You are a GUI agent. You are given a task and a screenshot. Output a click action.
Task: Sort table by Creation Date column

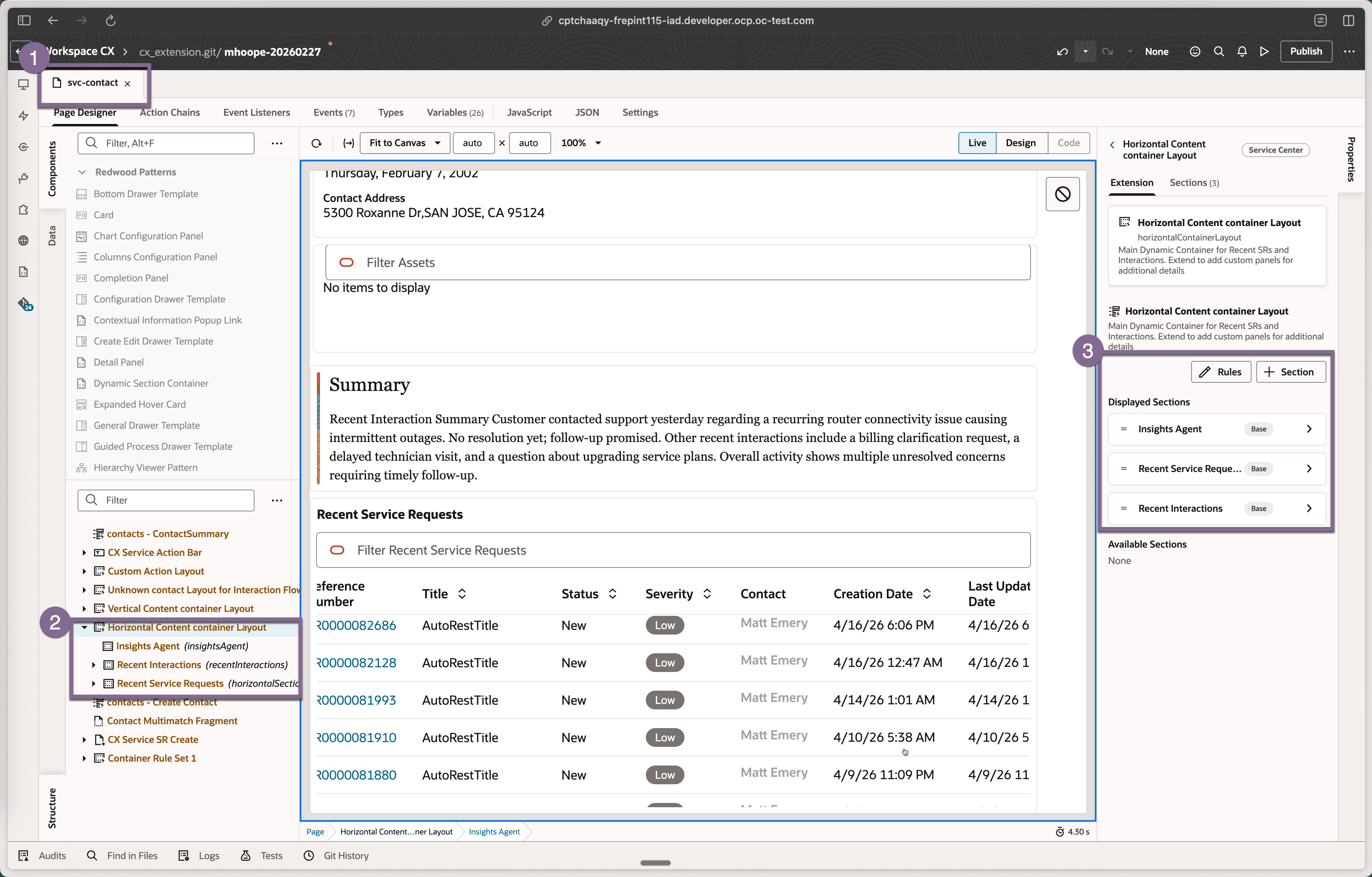927,594
